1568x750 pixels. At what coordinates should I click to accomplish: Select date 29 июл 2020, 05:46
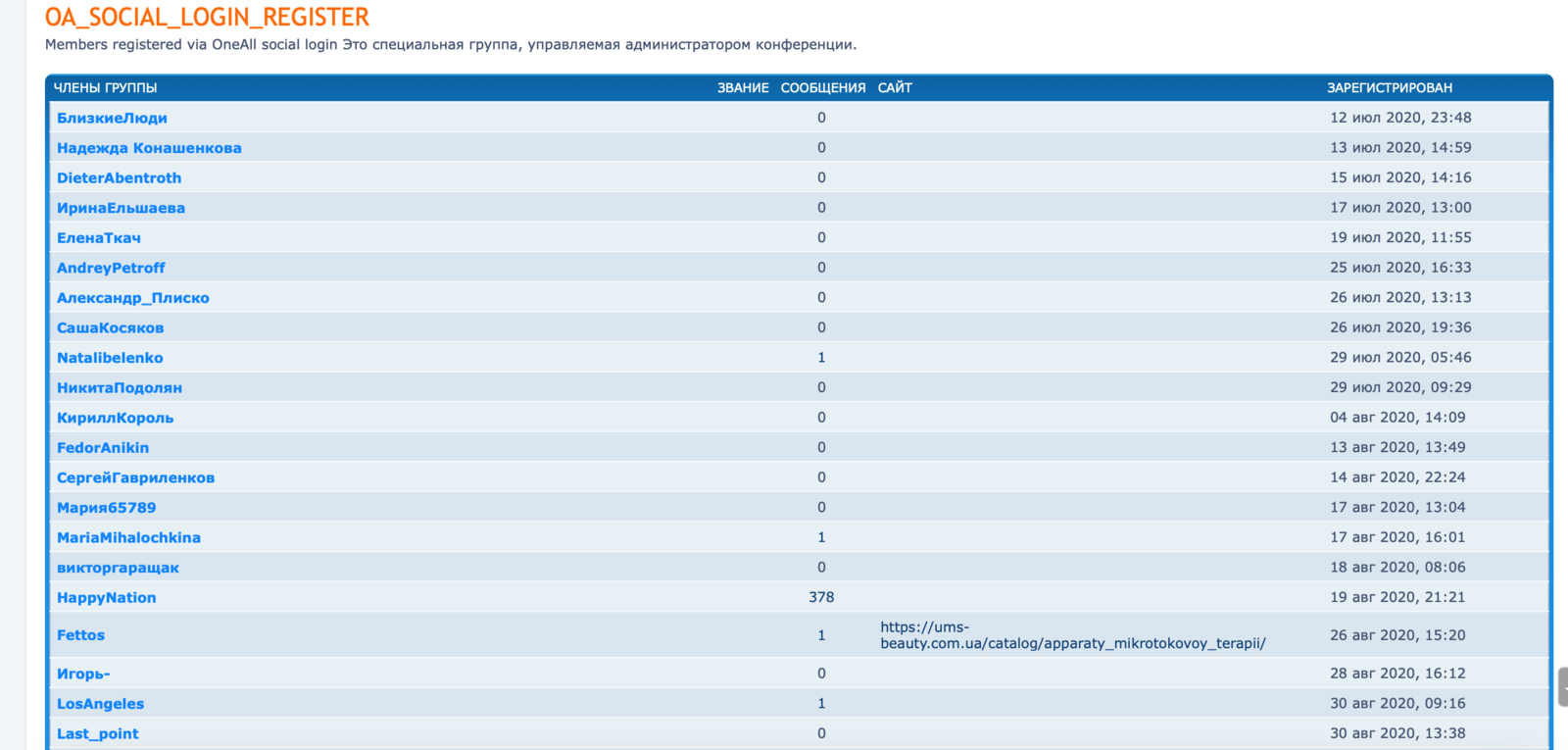(1400, 358)
